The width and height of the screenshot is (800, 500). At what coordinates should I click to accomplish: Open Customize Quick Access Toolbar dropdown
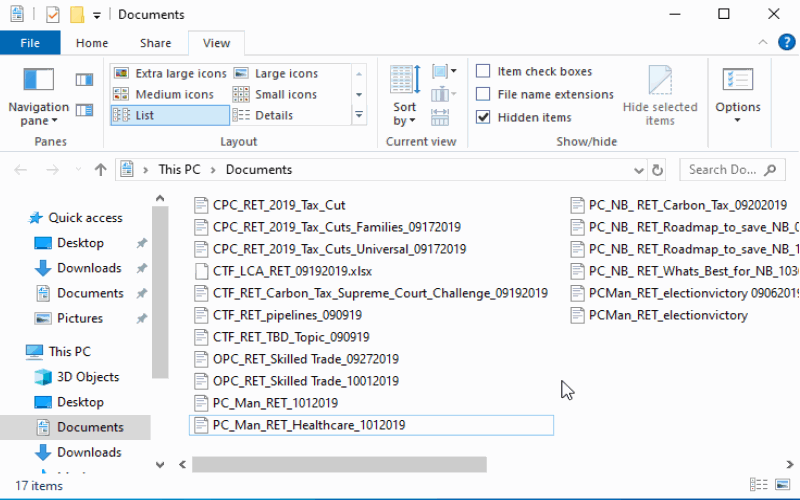coord(96,15)
